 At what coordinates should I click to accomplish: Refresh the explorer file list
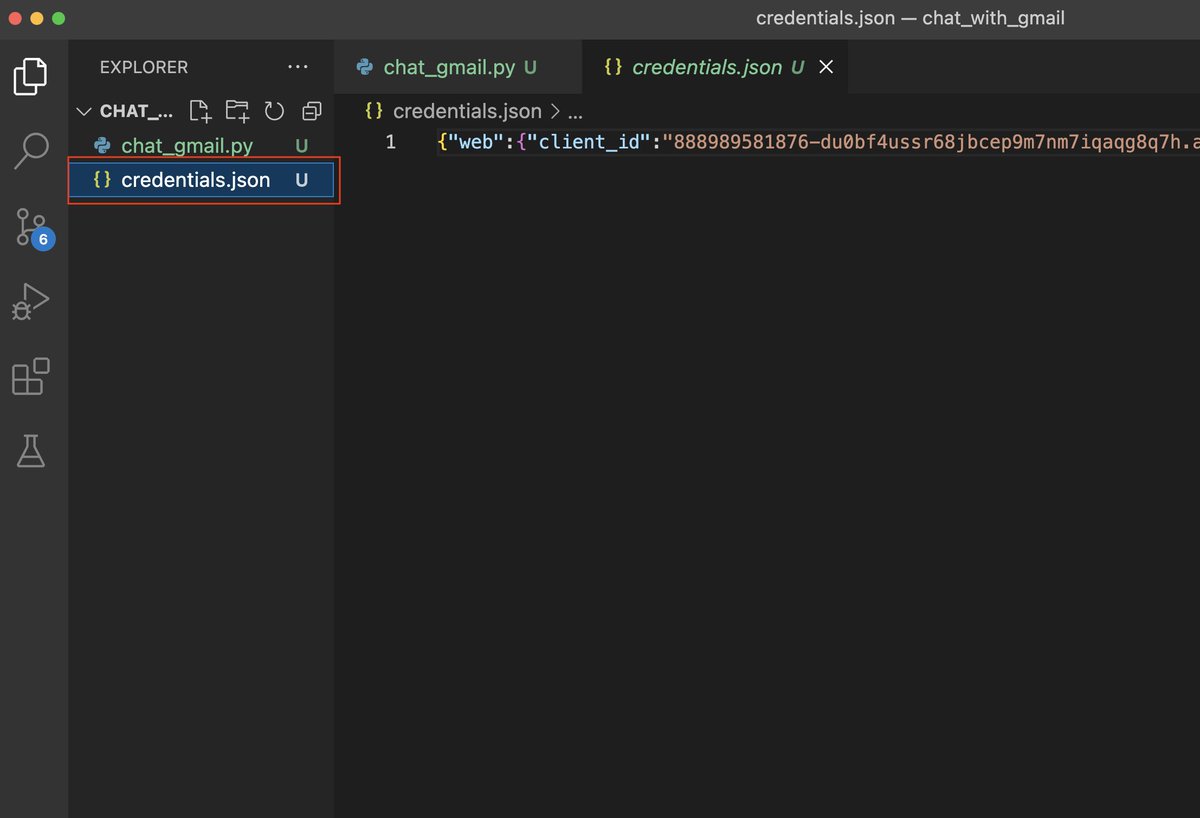click(274, 111)
